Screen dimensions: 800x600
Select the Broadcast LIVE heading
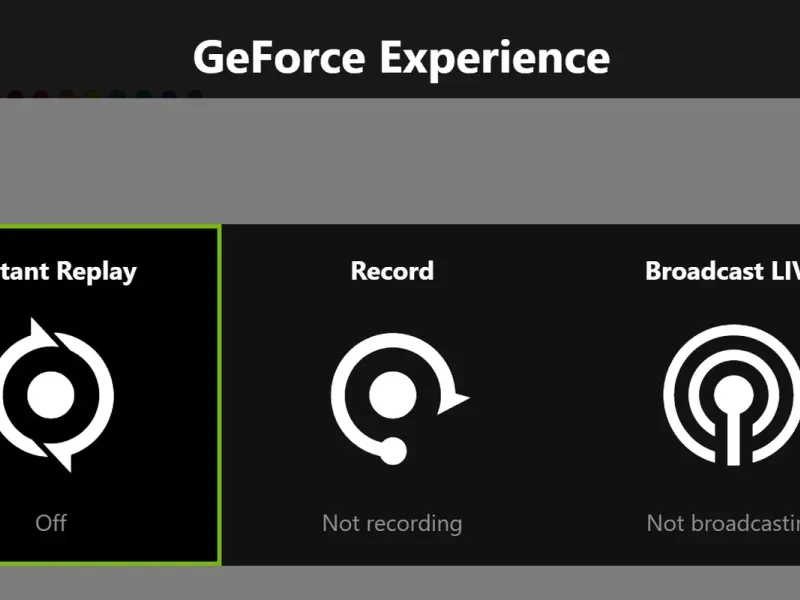pyautogui.click(x=722, y=271)
